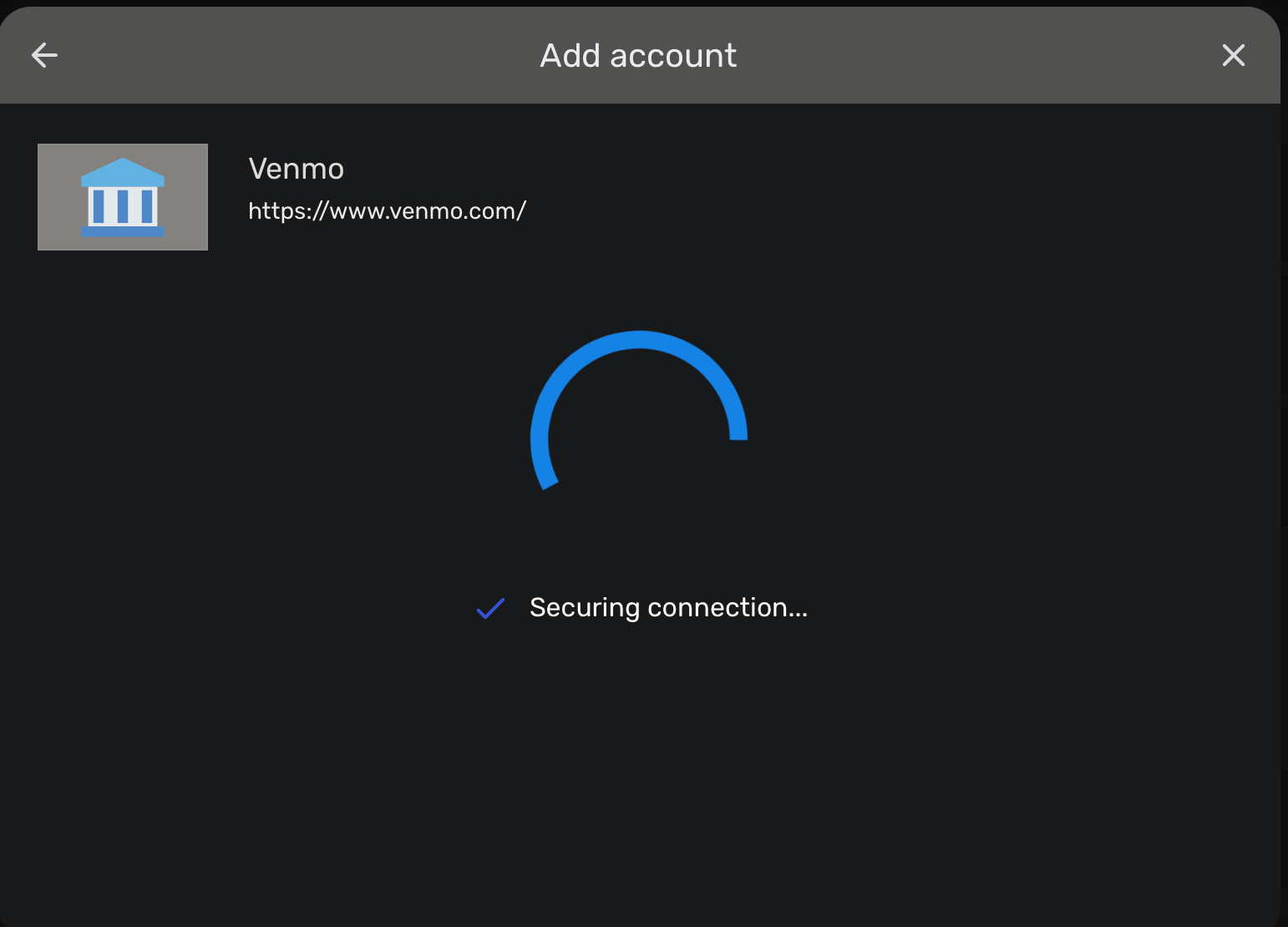Close the Add account dialog
Viewport: 1288px width, 927px height.
click(x=1233, y=55)
